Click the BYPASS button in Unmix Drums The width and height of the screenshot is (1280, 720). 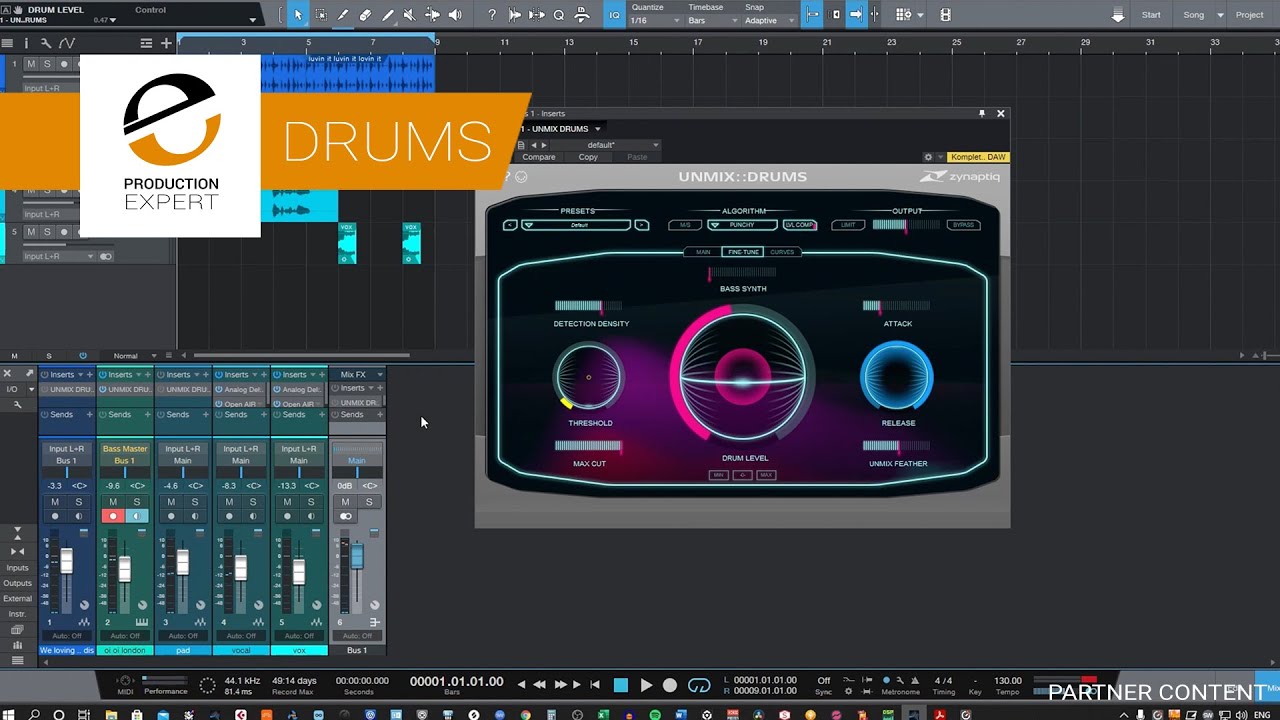[963, 225]
